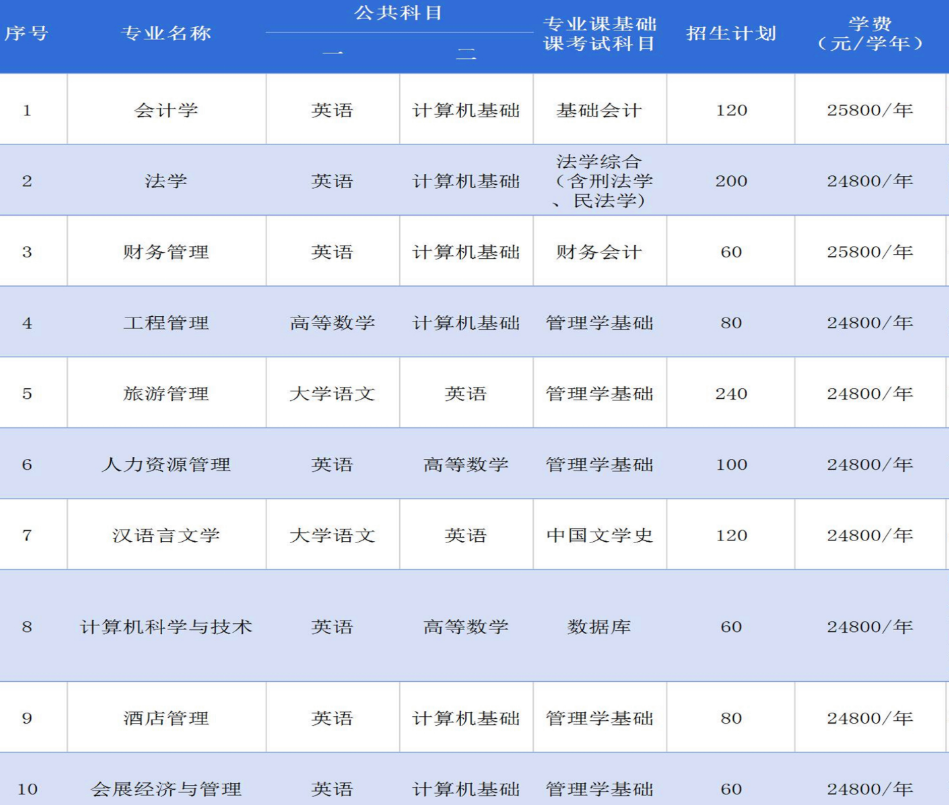The height and width of the screenshot is (805, 949).
Task: Click the 会计学 major name cell
Action: [x=166, y=110]
